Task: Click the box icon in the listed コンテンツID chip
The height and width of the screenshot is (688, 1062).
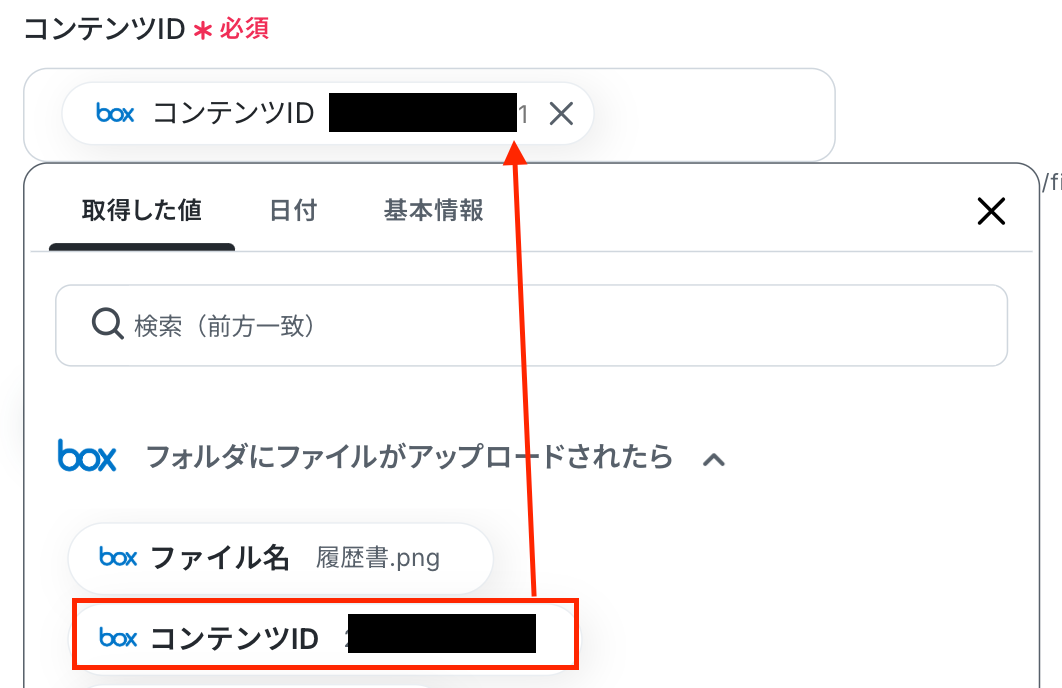Action: (x=118, y=637)
